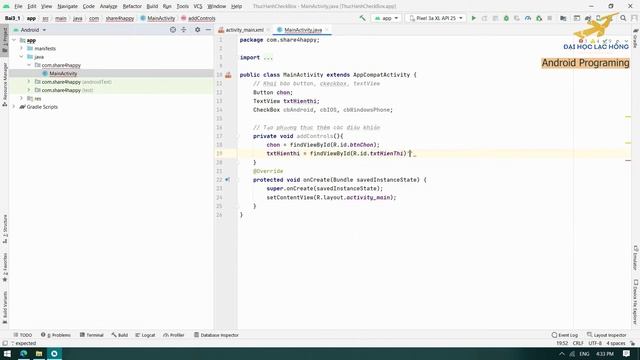This screenshot has height=360, width=640.
Task: Toggle the Emulator side tab
Action: [636, 258]
